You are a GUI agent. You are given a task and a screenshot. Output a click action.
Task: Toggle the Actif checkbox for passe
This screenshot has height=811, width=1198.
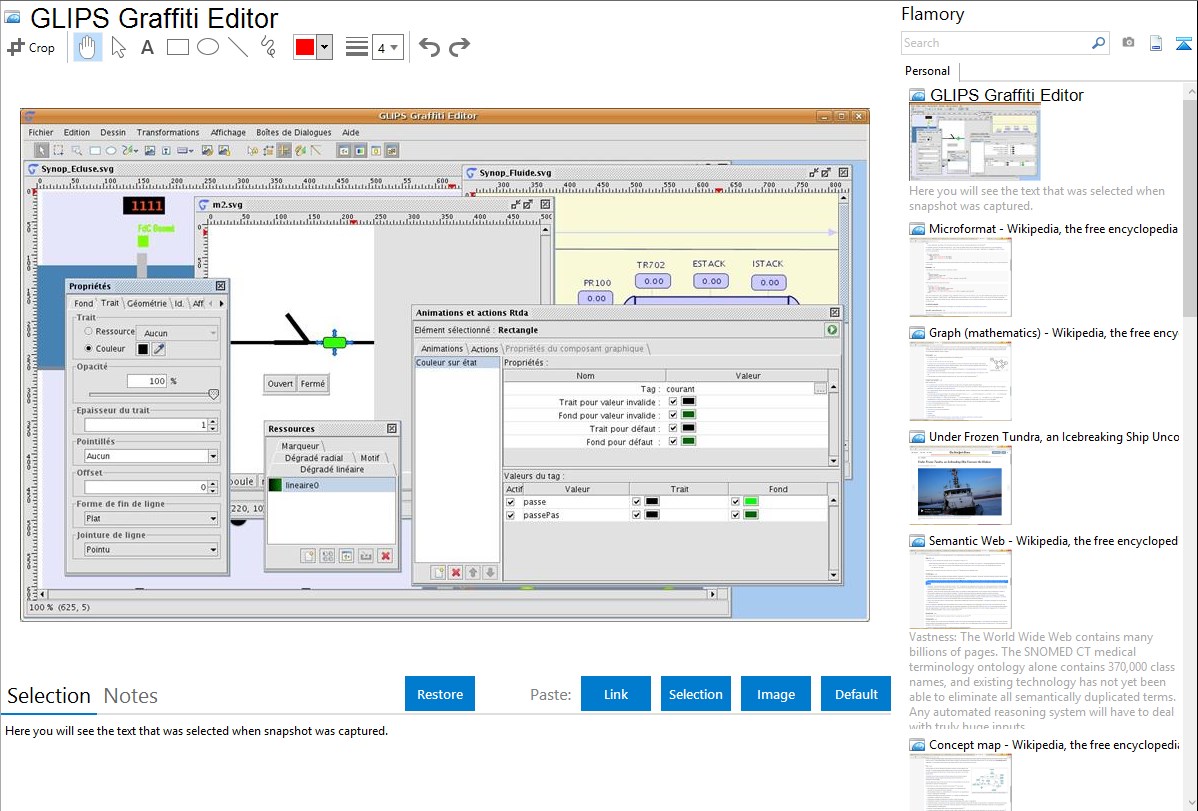(510, 502)
